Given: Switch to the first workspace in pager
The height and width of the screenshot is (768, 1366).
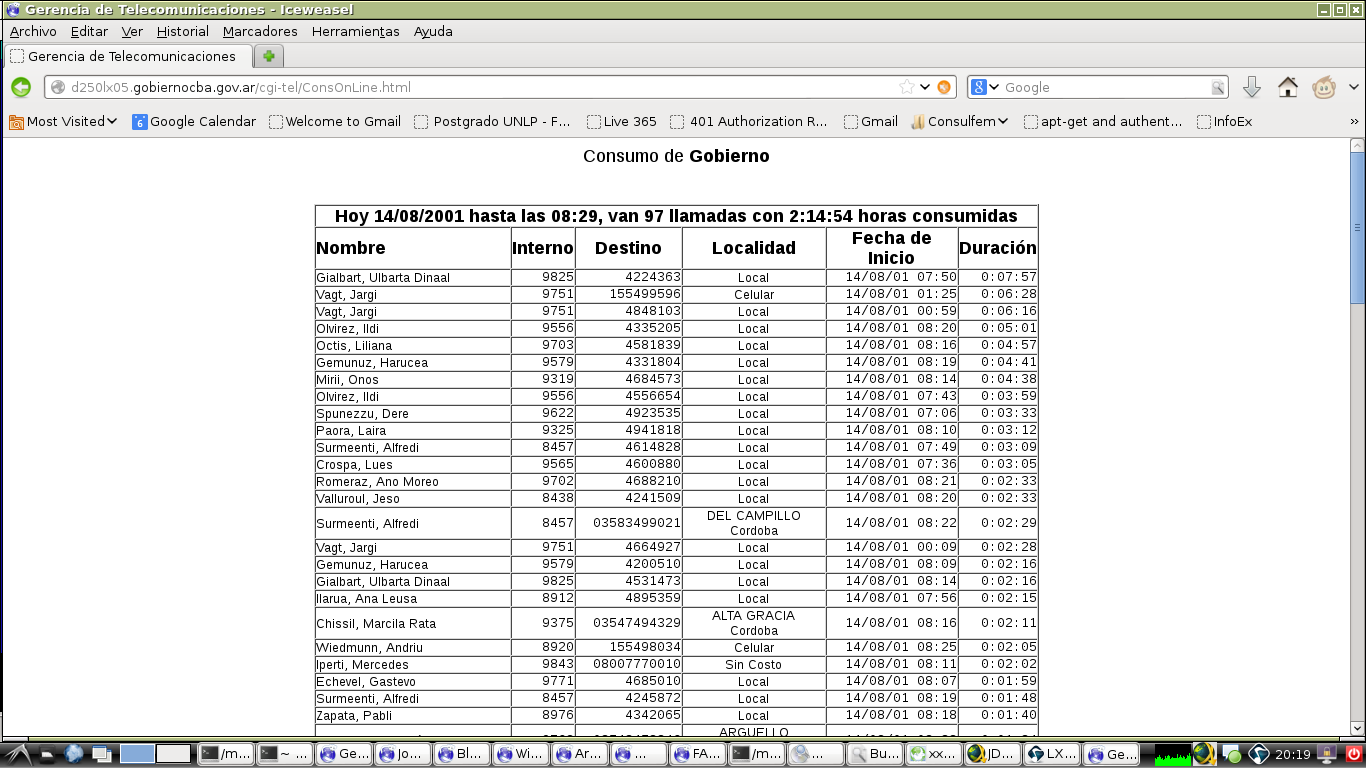Looking at the screenshot, I should (138, 754).
